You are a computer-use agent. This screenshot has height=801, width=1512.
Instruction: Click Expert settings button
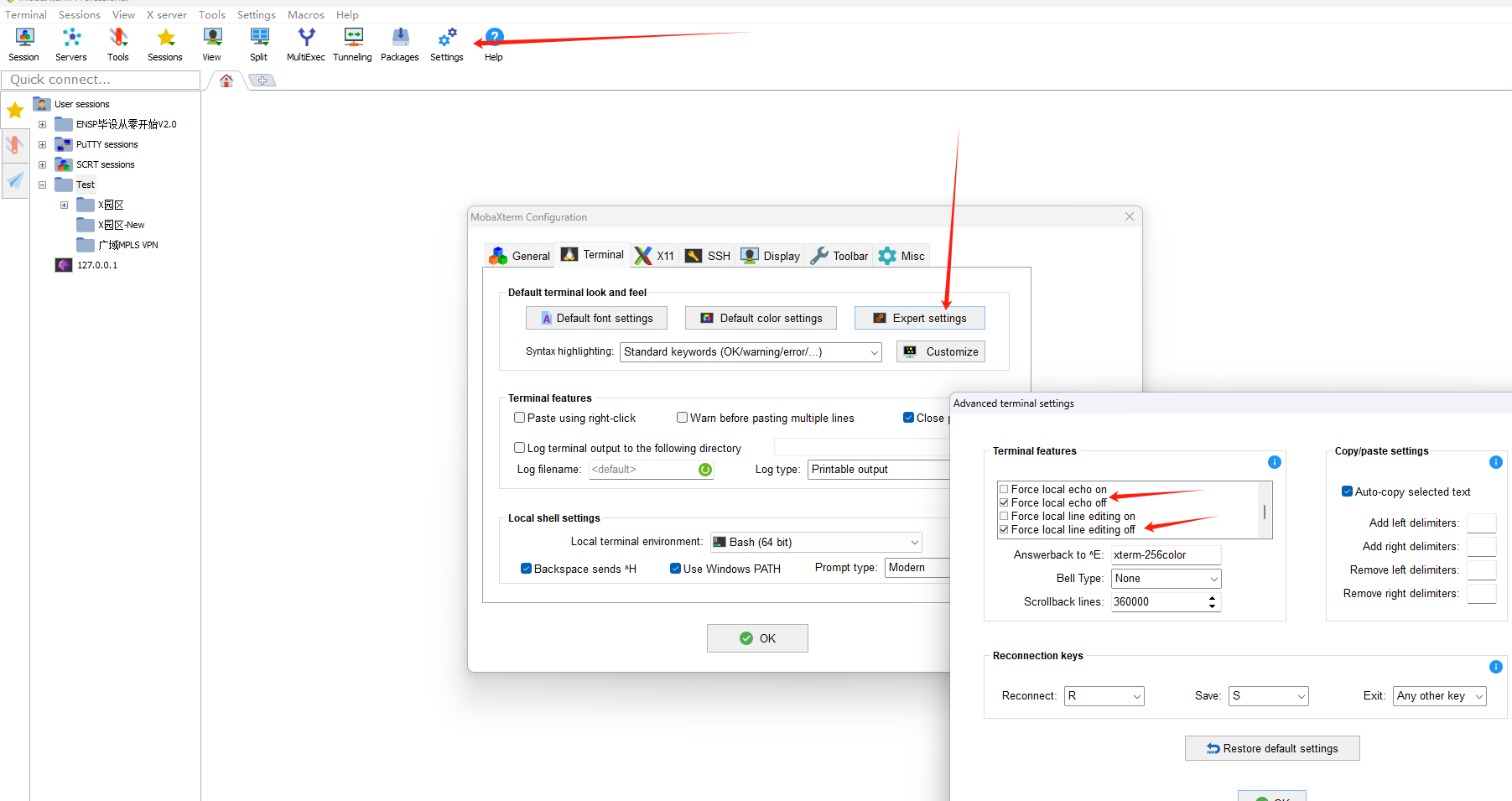tap(920, 319)
